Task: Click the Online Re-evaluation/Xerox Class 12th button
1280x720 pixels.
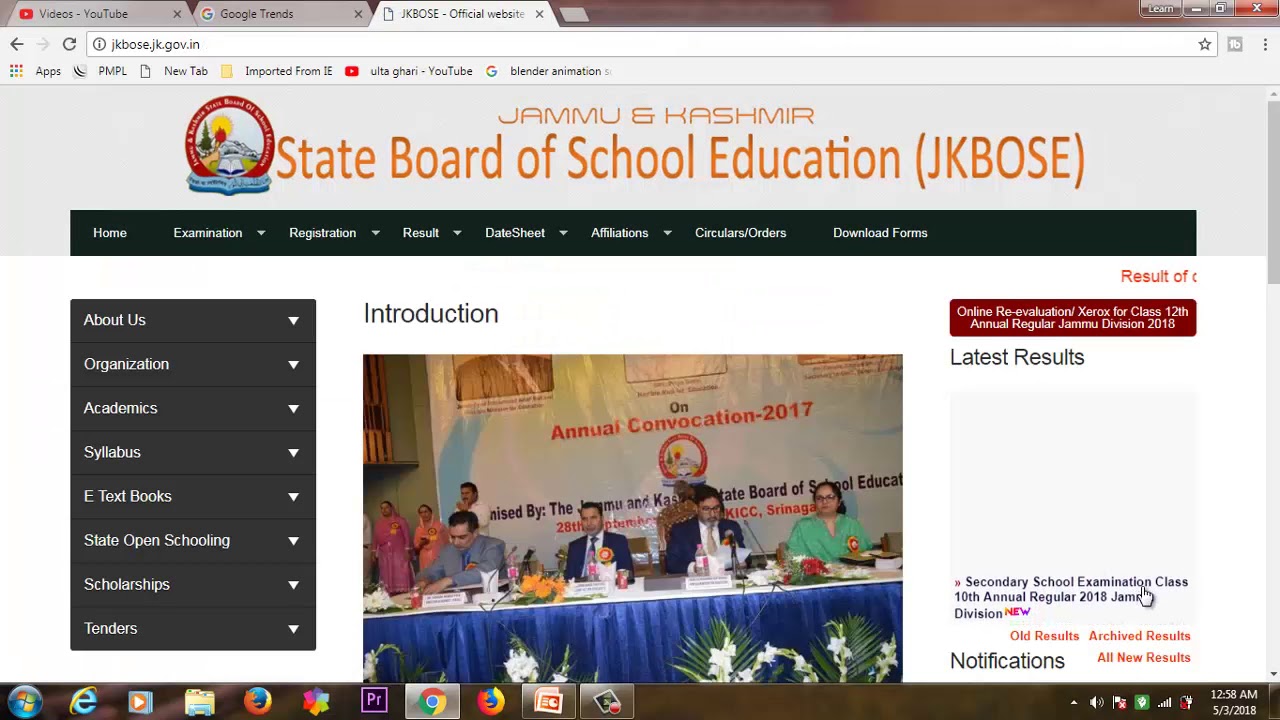Action: (x=1072, y=318)
